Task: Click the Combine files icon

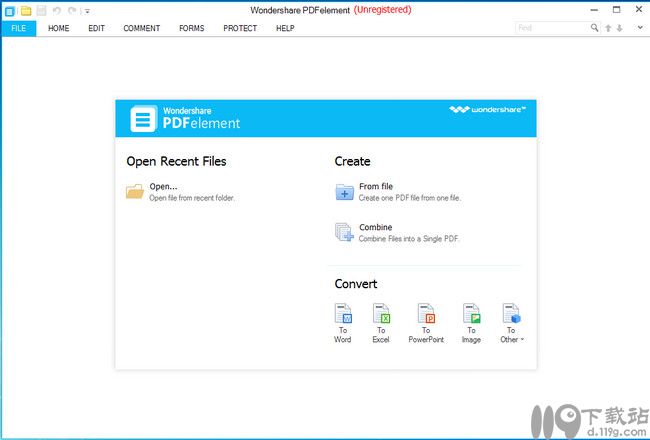Action: (x=344, y=232)
